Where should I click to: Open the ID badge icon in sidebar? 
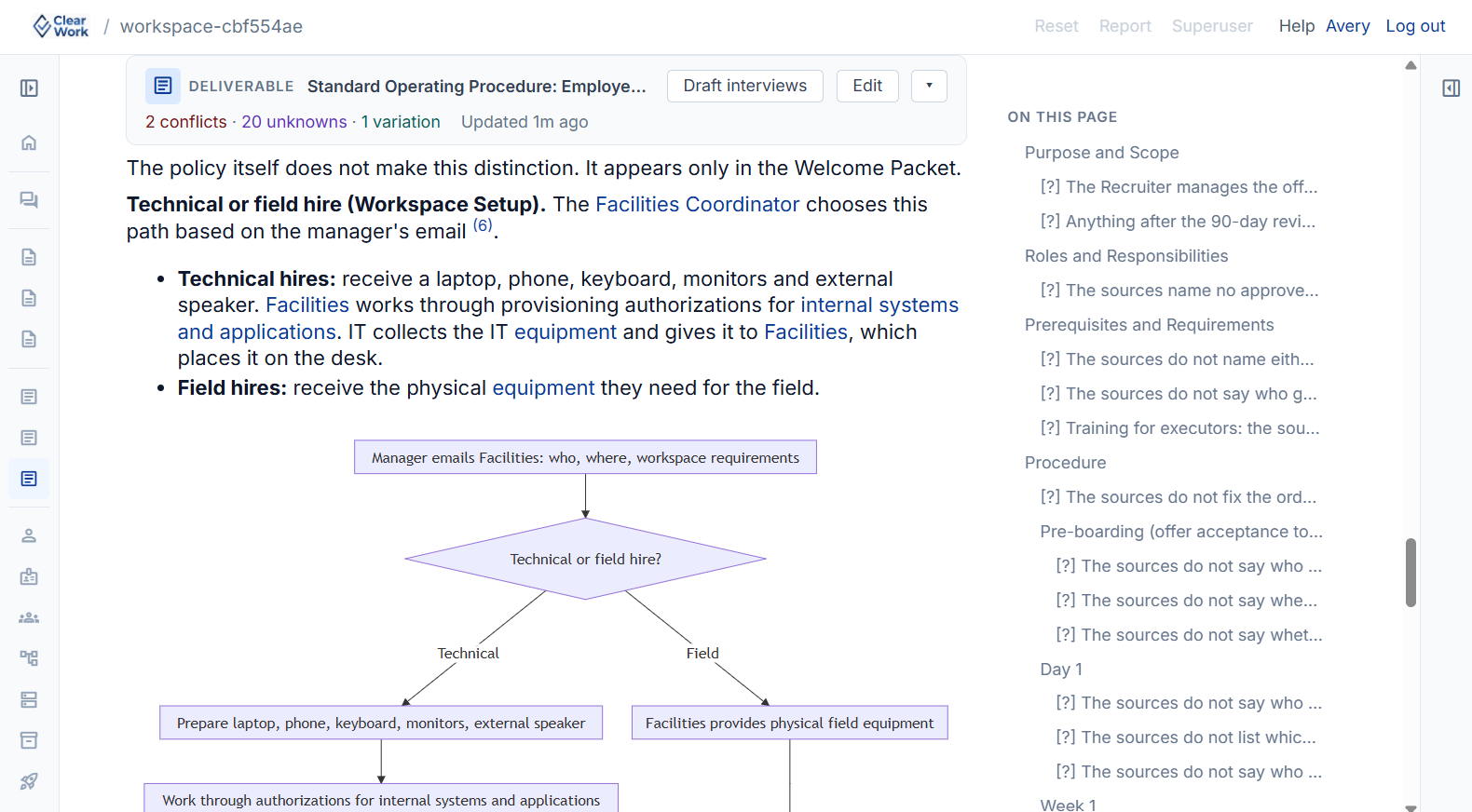29,576
